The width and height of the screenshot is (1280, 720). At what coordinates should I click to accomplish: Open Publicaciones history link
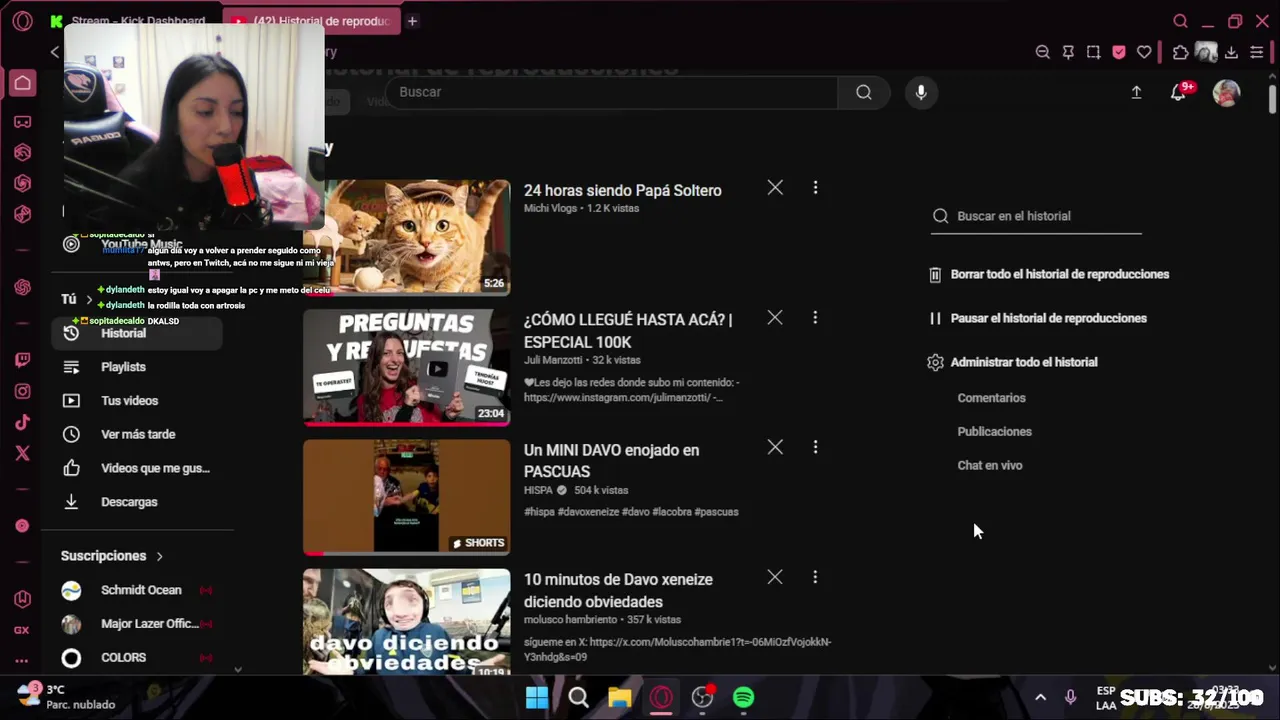click(x=994, y=432)
